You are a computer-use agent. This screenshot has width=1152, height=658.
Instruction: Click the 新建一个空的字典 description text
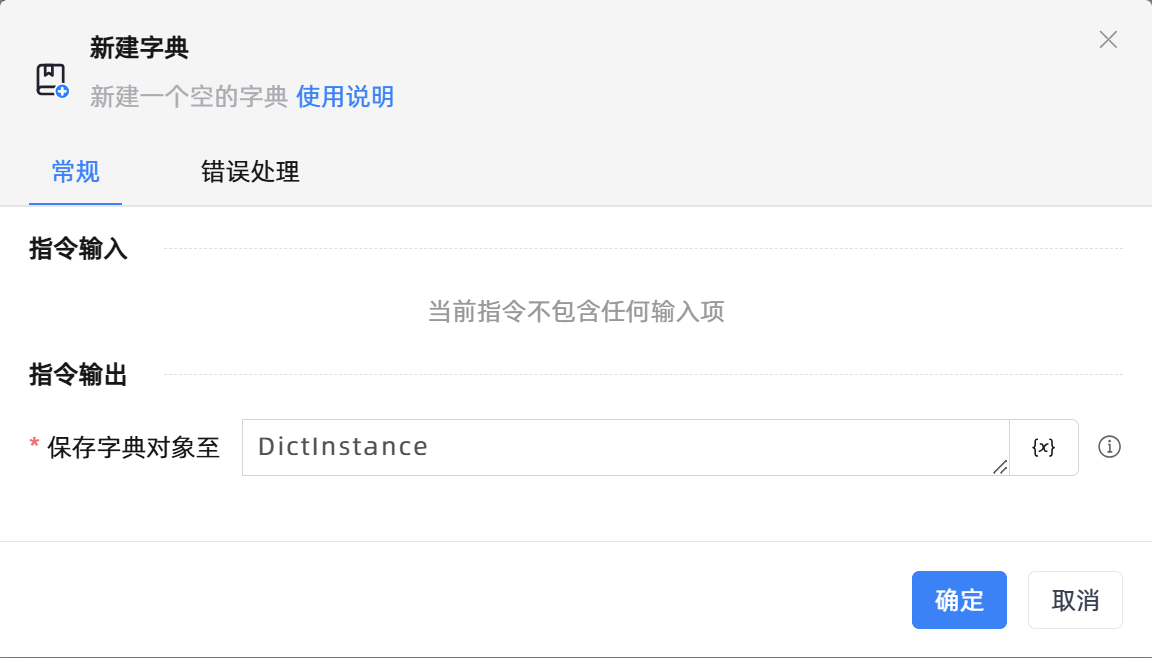pos(189,97)
